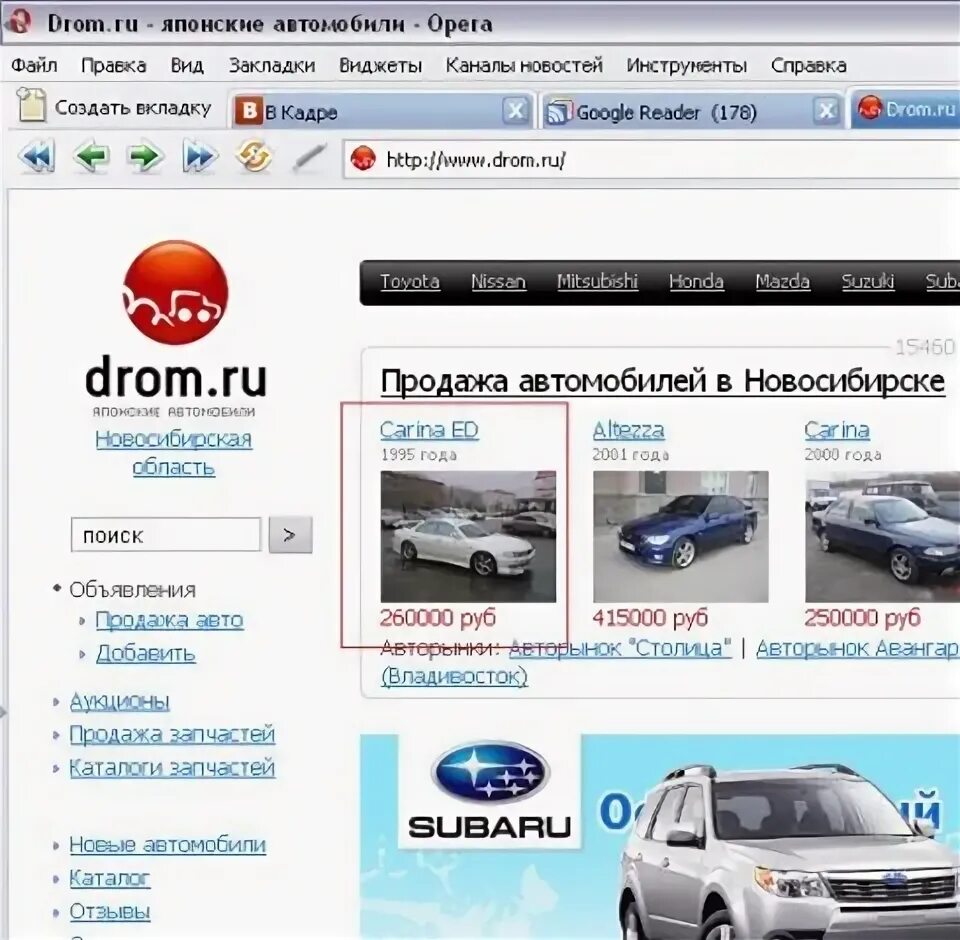Reload the page with the refresh icon
Viewport: 960px width, 940px height.
[x=253, y=156]
